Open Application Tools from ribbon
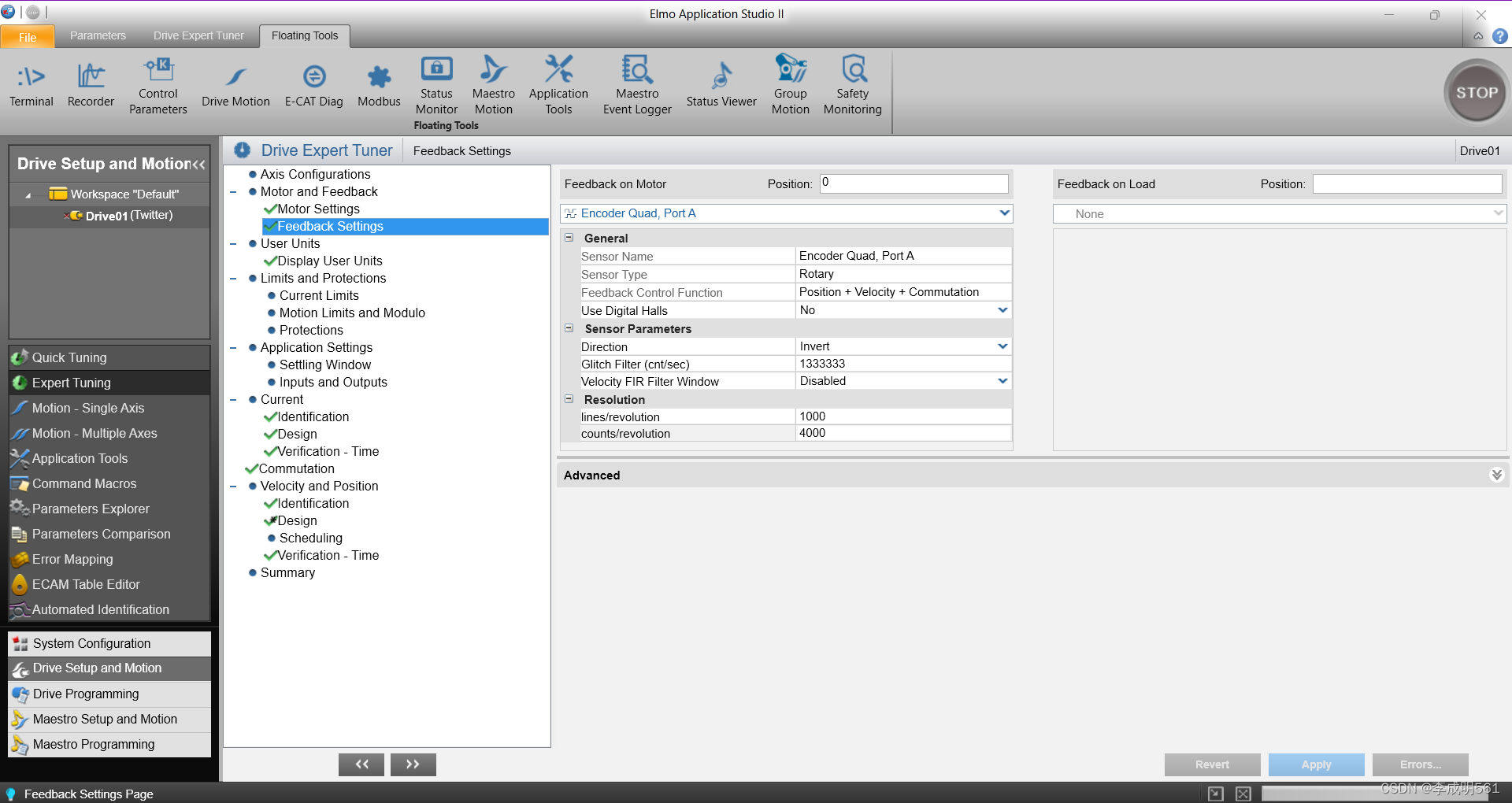1512x803 pixels. tap(558, 86)
